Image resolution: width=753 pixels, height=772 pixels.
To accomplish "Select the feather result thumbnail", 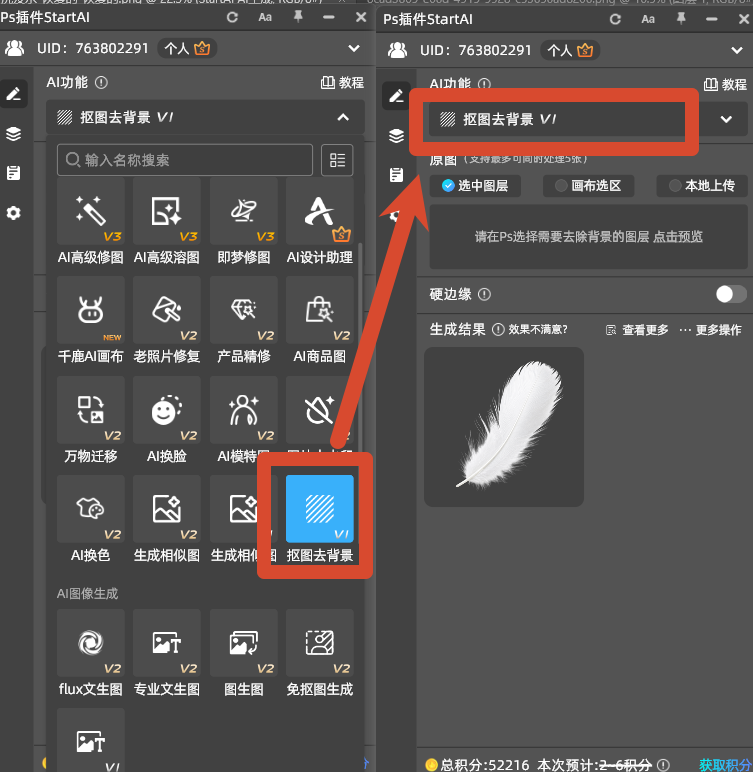I will (x=504, y=427).
